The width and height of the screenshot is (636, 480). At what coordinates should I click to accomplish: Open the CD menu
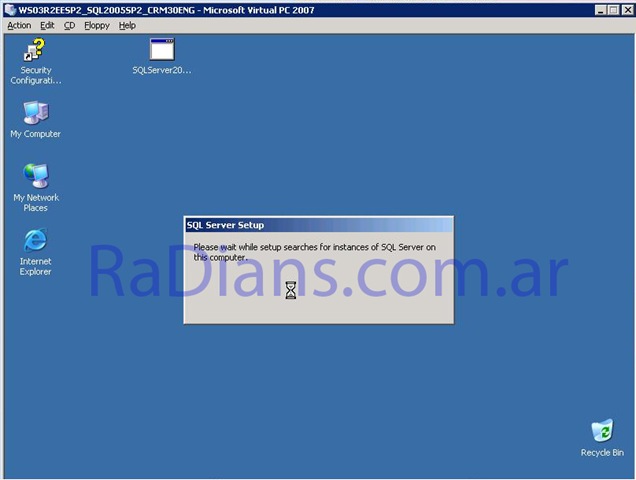70,25
